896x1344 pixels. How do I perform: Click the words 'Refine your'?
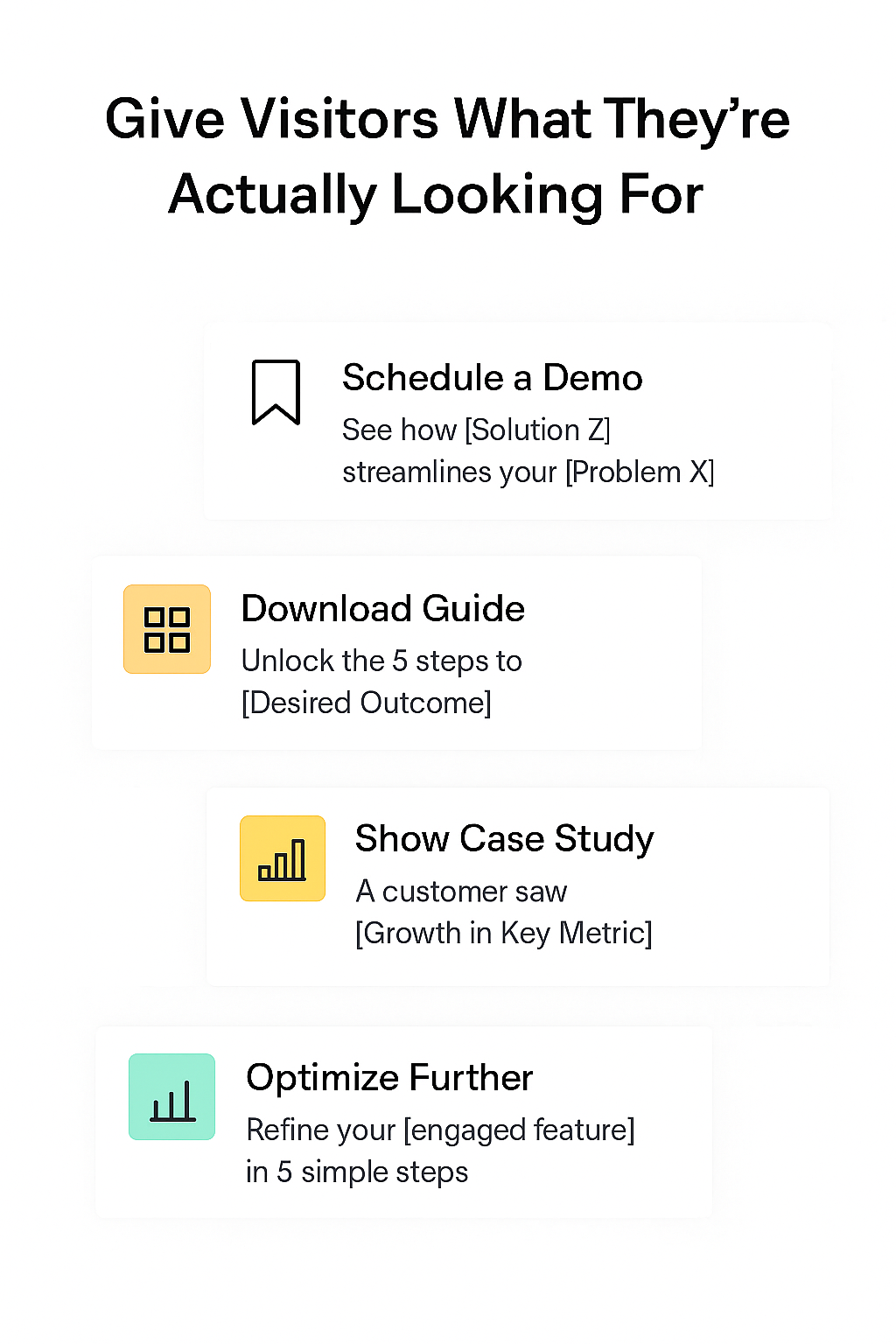pos(320,1130)
